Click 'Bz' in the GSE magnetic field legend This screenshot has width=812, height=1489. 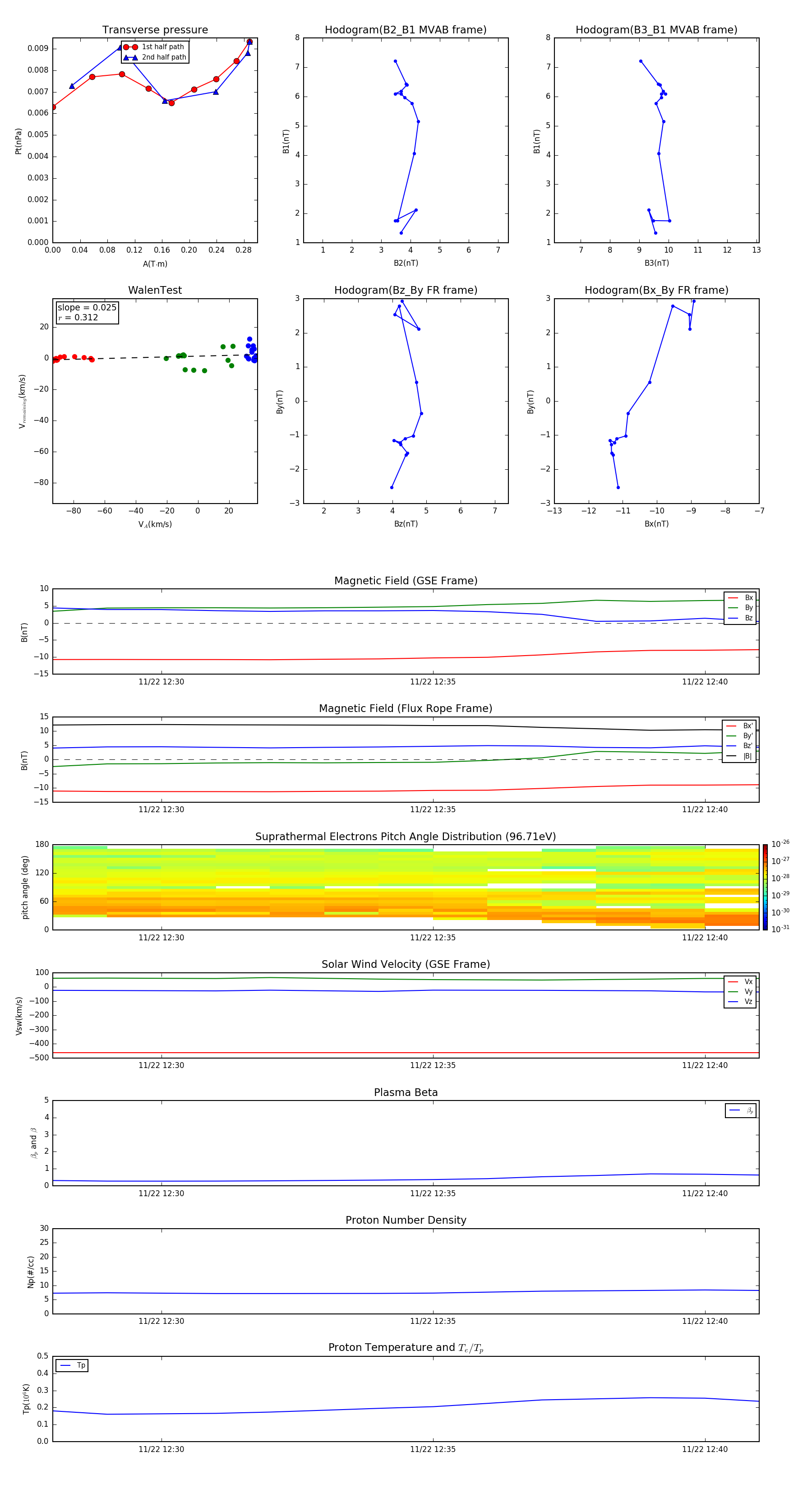tap(748, 618)
